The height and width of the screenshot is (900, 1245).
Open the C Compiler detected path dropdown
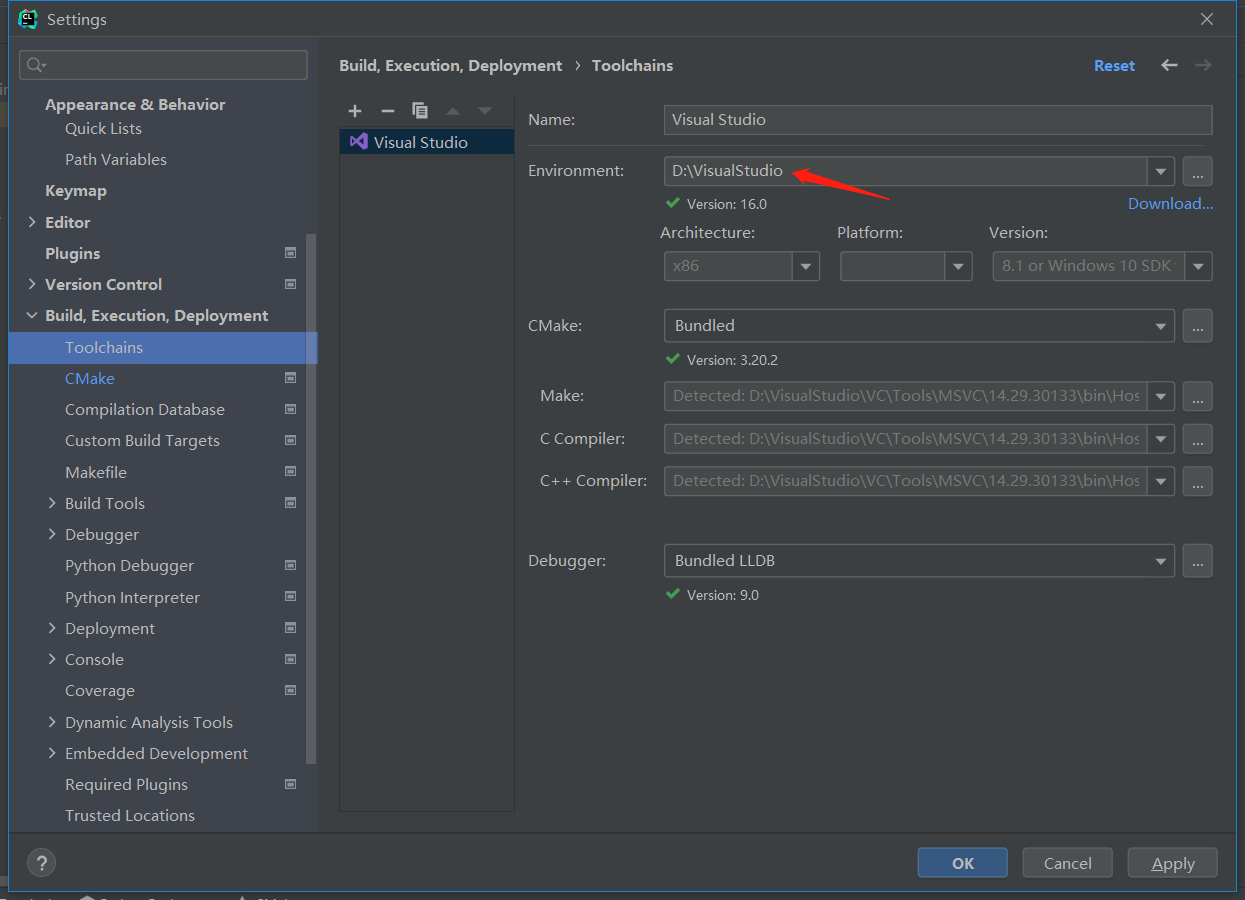(1160, 438)
